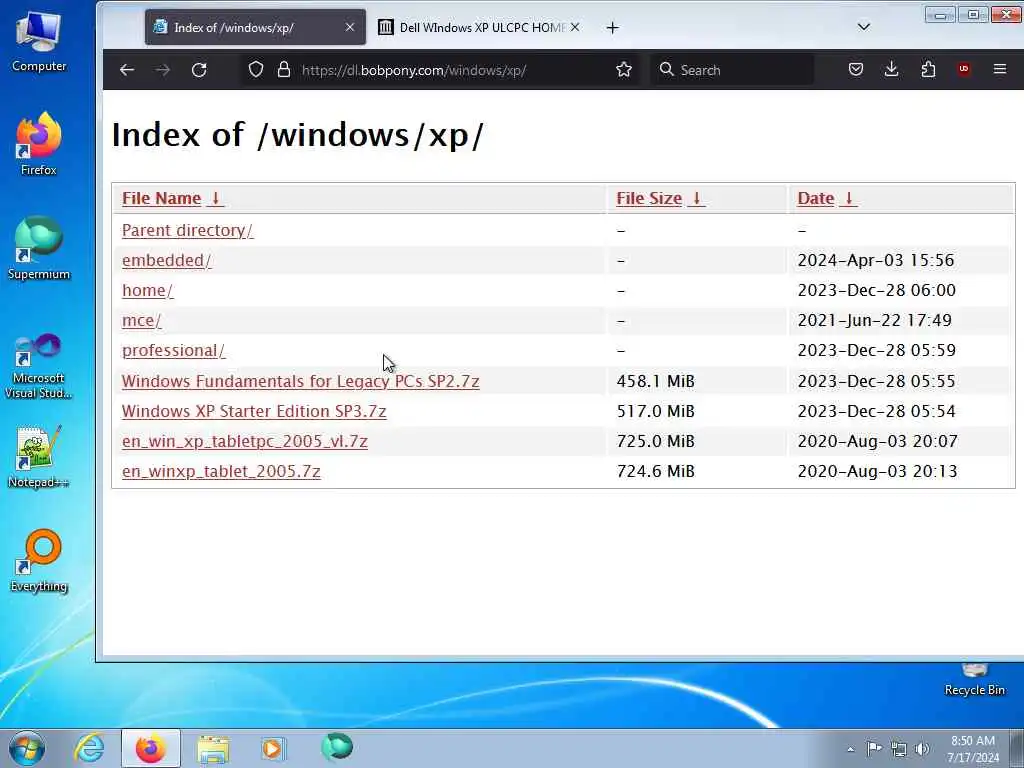Select the 724.6 MiB size cell
This screenshot has height=768, width=1024.
tap(655, 472)
